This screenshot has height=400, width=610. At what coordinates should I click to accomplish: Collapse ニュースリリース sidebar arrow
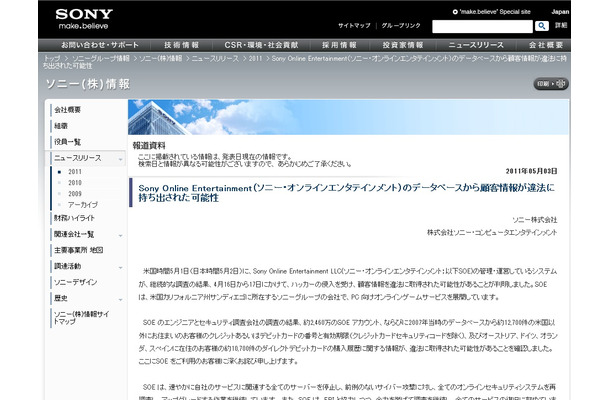120,159
